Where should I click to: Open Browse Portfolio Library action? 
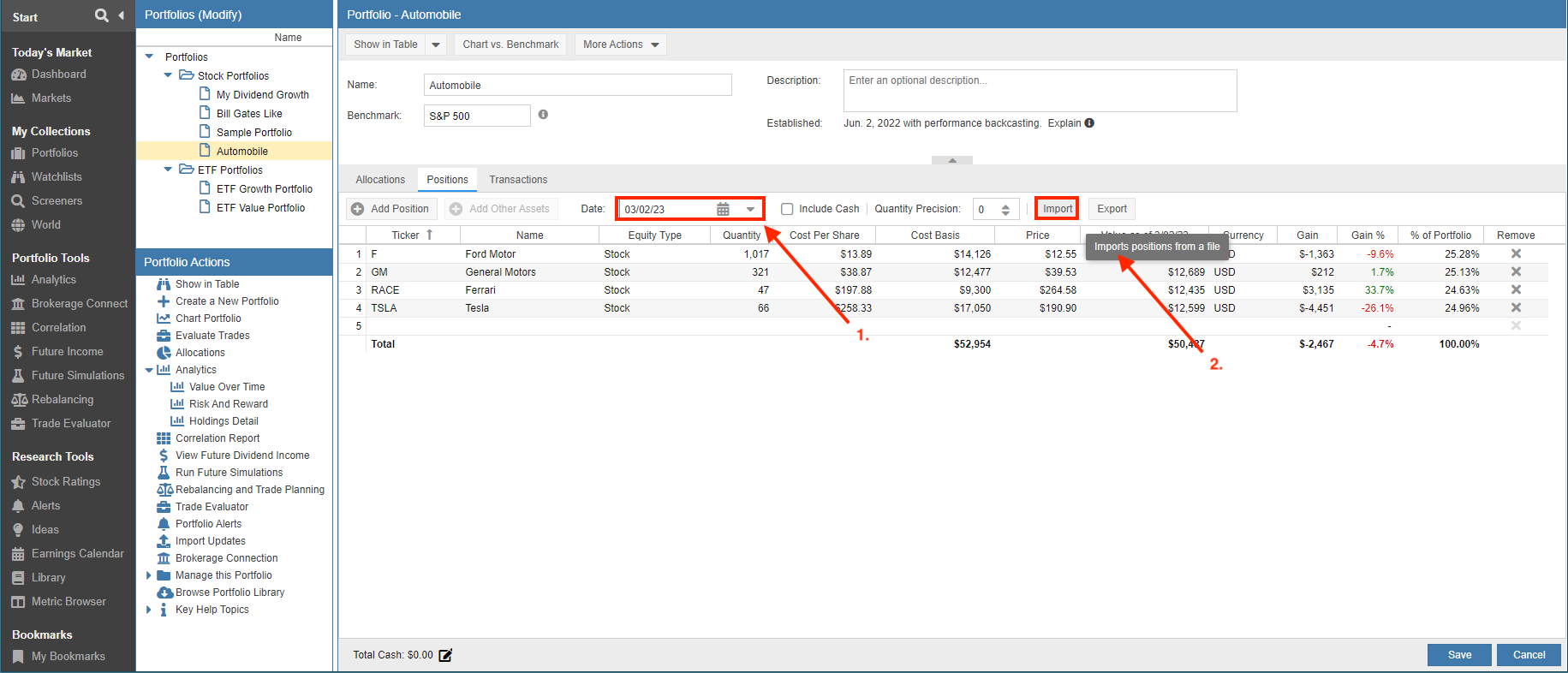click(230, 593)
